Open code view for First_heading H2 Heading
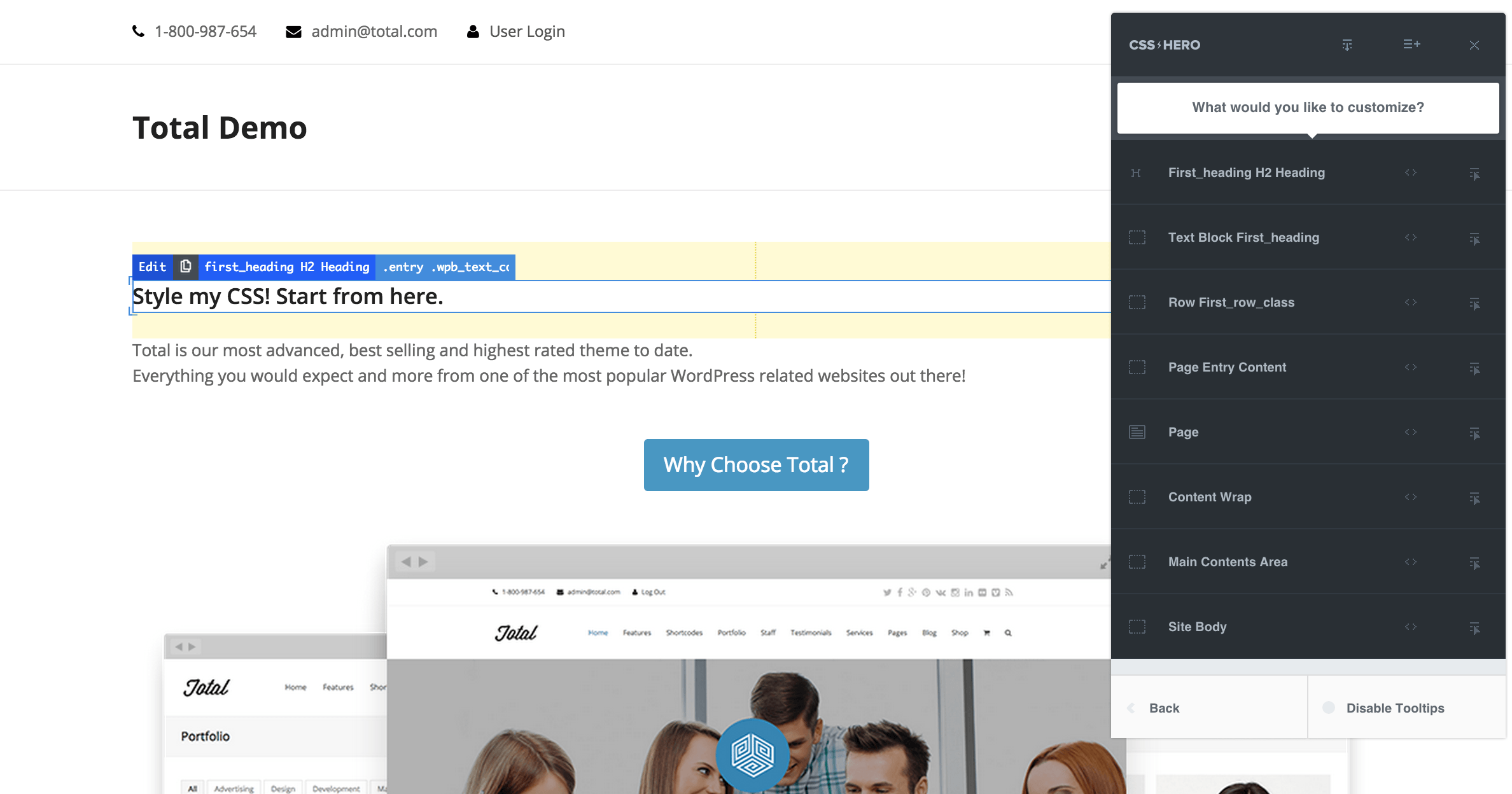This screenshot has width=1512, height=794. [x=1411, y=172]
